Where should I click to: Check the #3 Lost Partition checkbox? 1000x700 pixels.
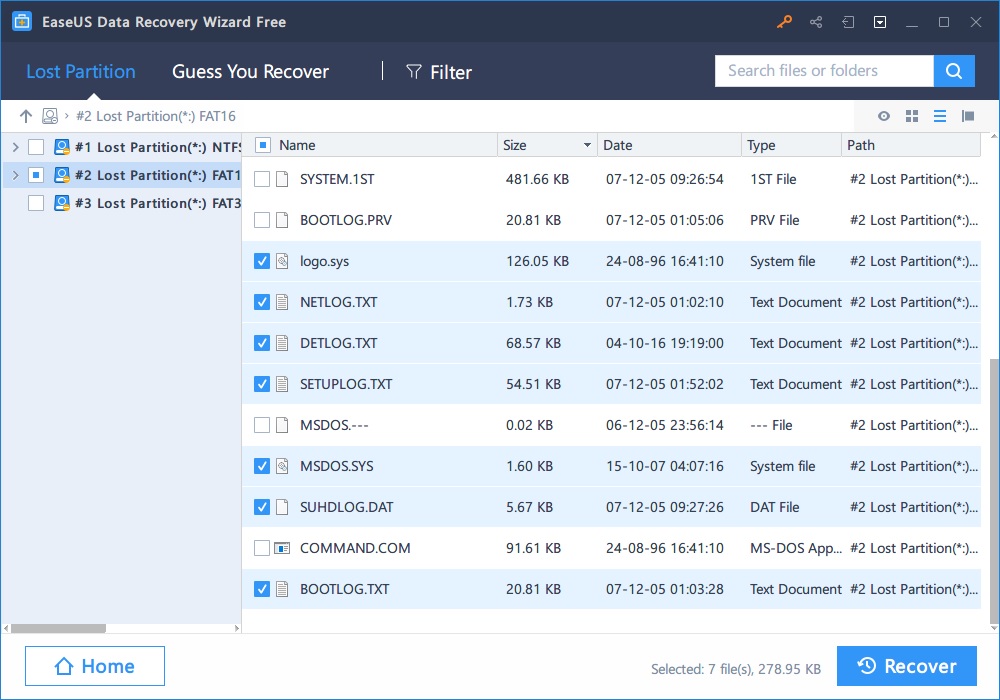(36, 203)
